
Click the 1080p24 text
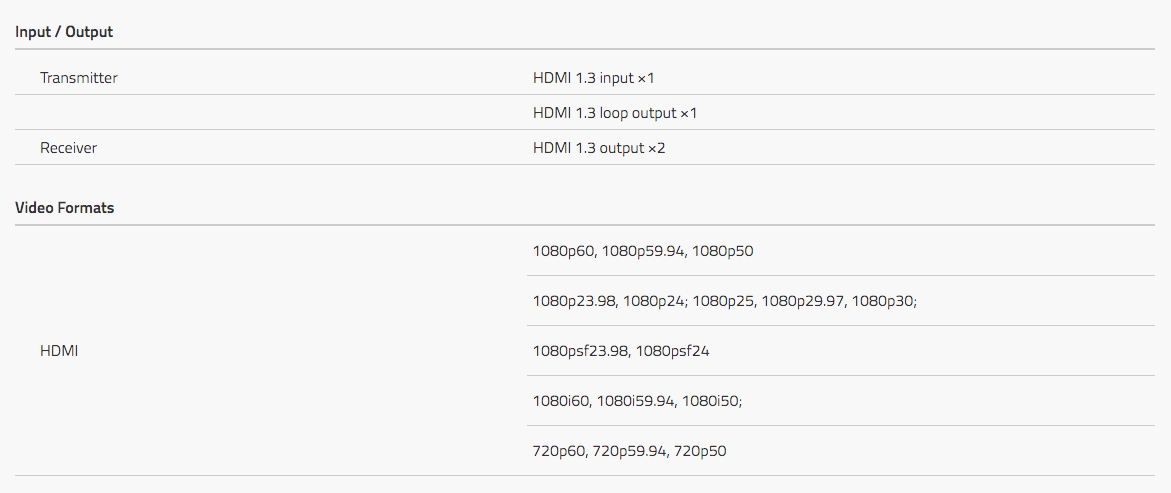pyautogui.click(x=653, y=301)
